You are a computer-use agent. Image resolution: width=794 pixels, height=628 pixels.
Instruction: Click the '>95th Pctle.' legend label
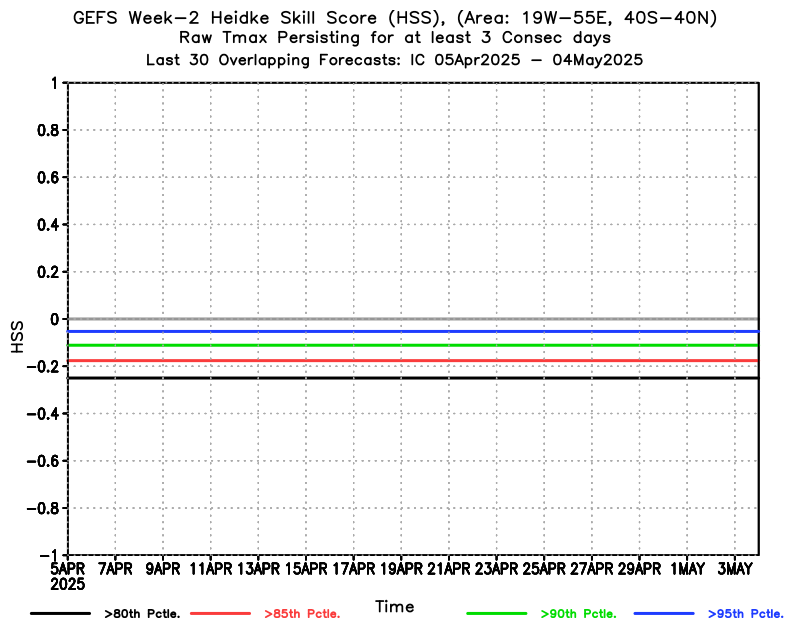click(x=746, y=614)
